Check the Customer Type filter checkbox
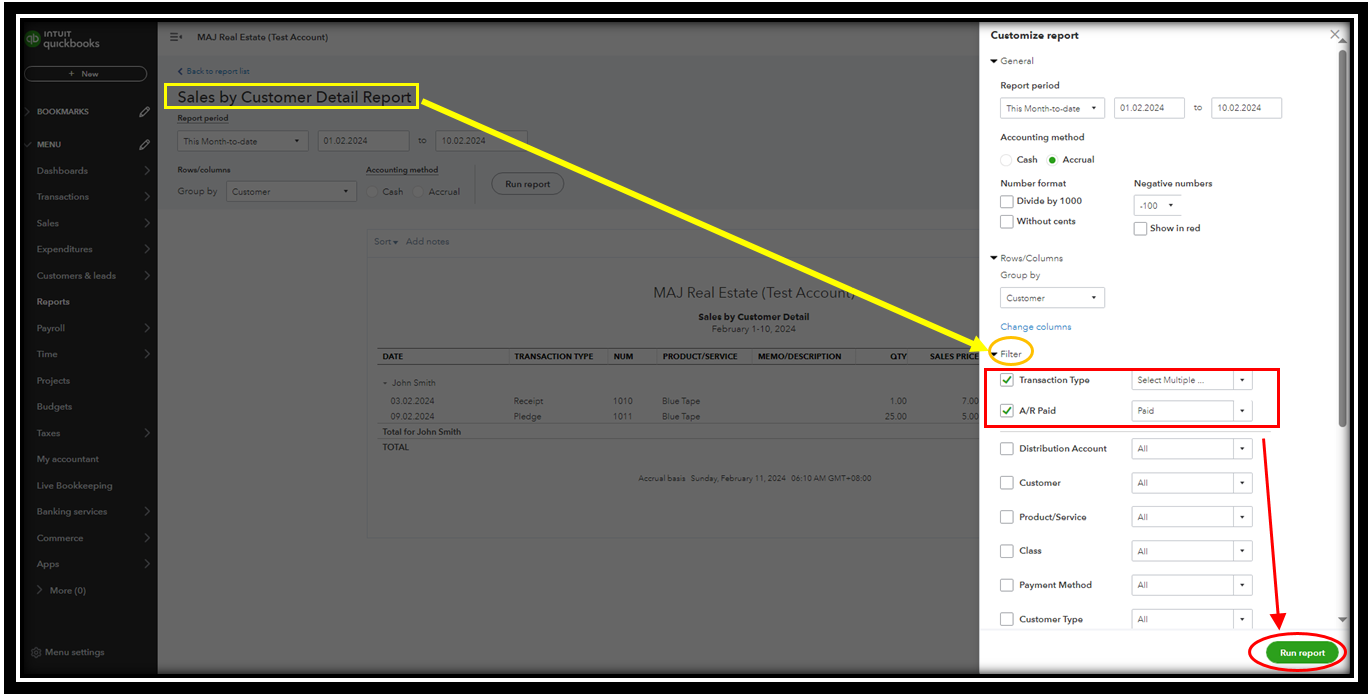The height and width of the screenshot is (696, 1368). 1007,619
